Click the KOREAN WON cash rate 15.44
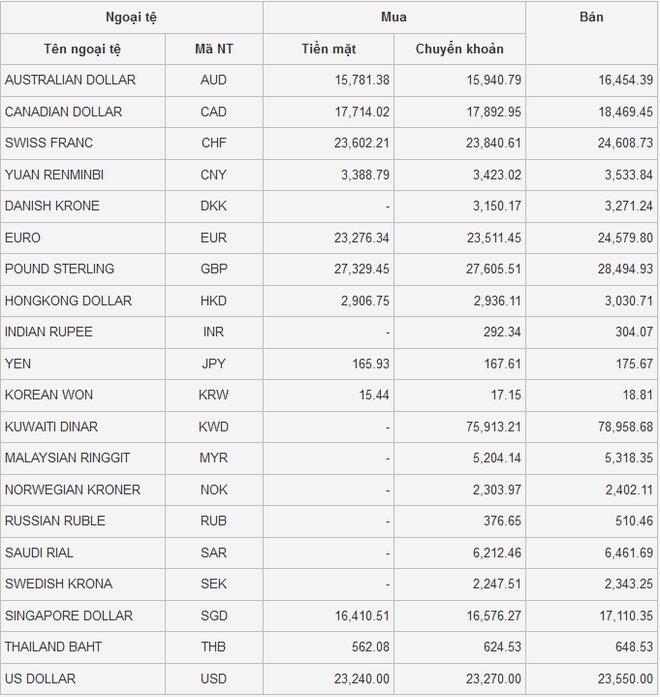 click(373, 395)
